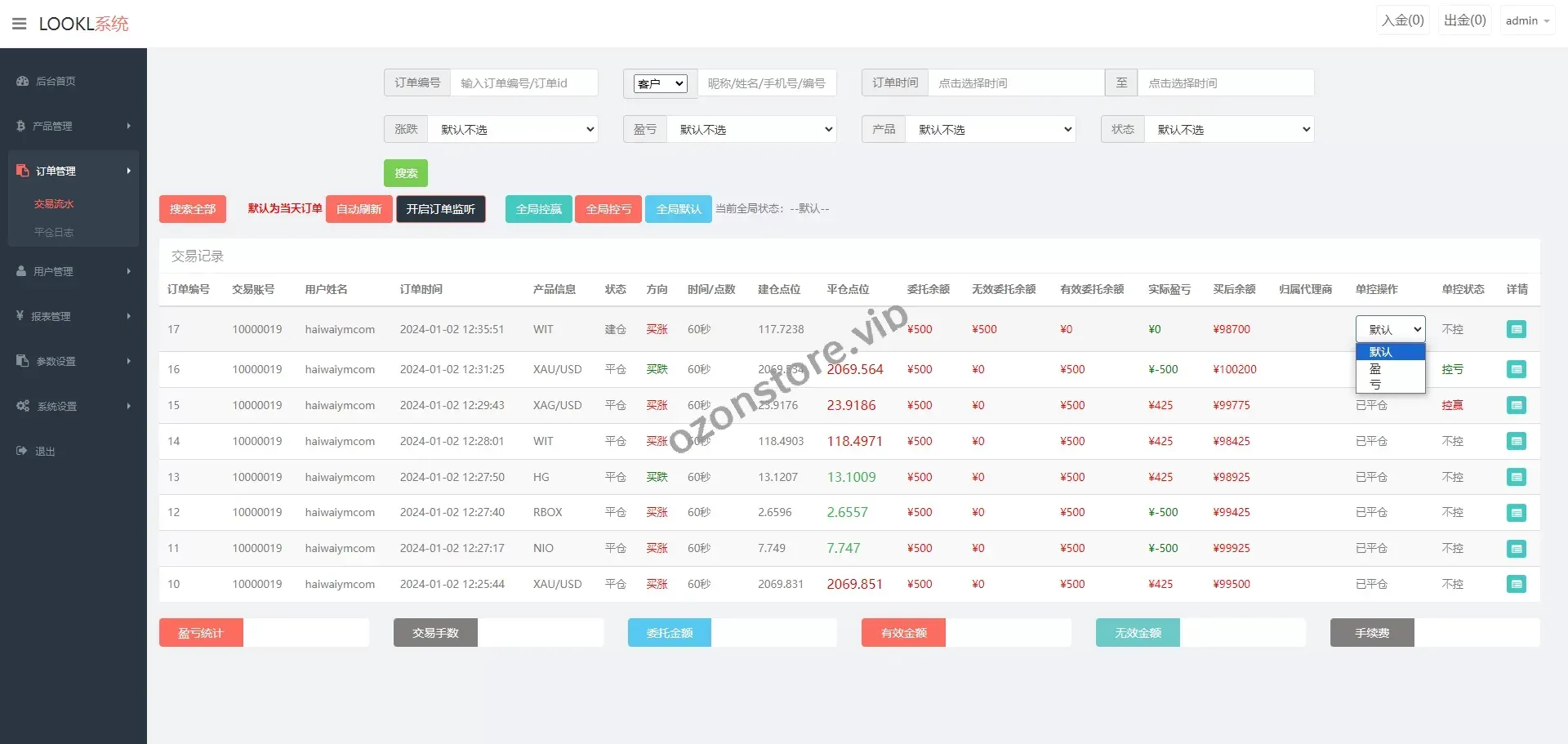Image resolution: width=1568 pixels, height=744 pixels.
Task: View details icon for order 14
Action: [1516, 441]
